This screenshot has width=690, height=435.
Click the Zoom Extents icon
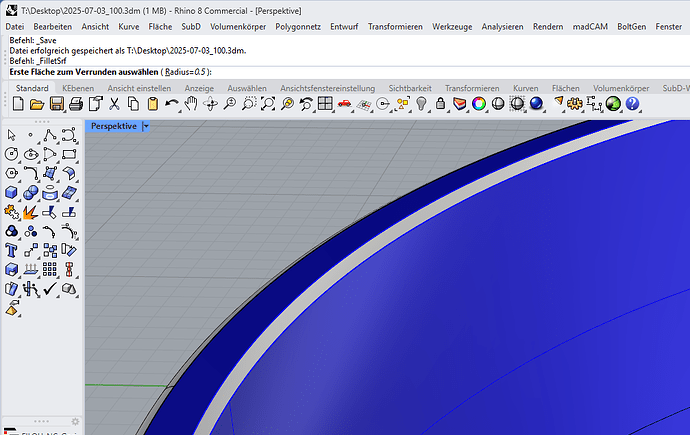(268, 104)
